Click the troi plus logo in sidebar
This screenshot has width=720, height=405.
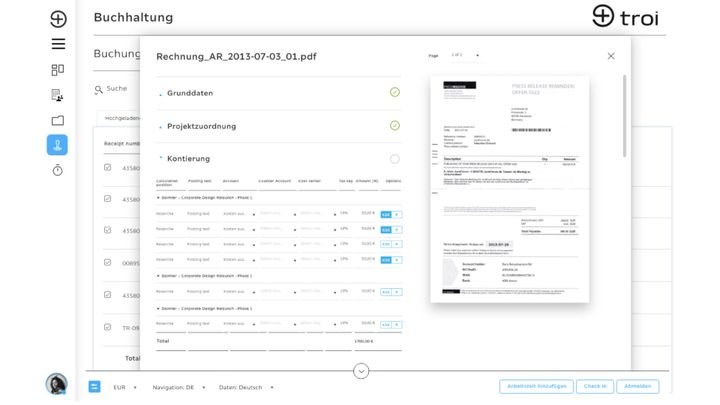click(x=58, y=19)
